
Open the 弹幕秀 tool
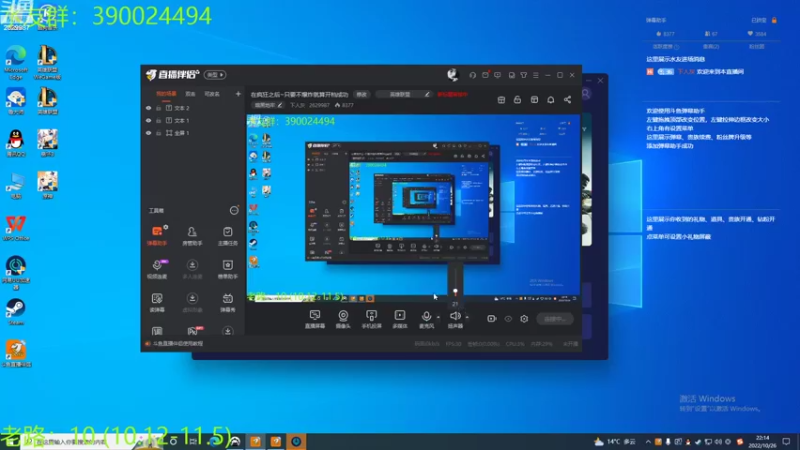coord(228,302)
